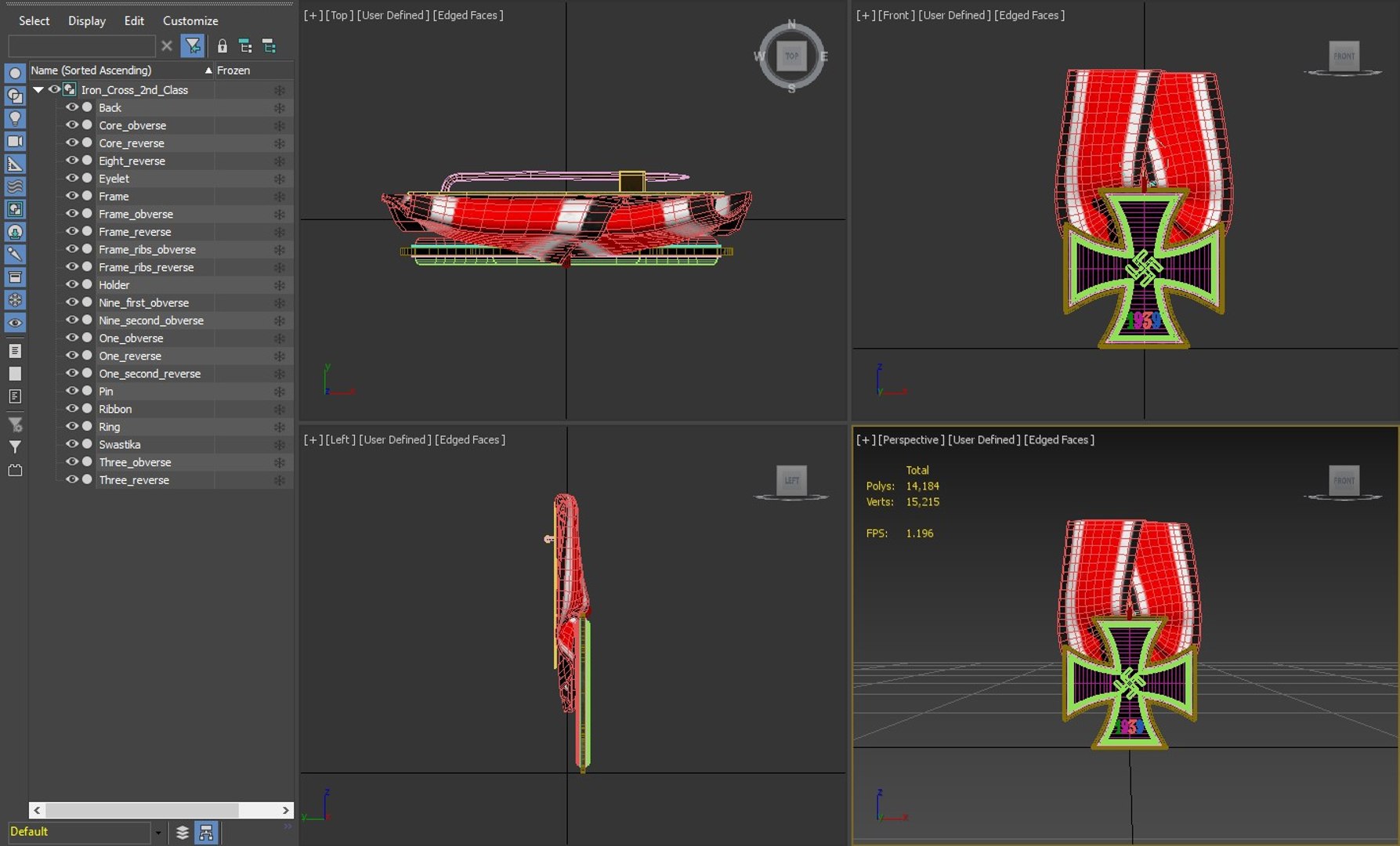1400x846 pixels.
Task: Toggle Display Containers box icon
Action: click(x=15, y=277)
